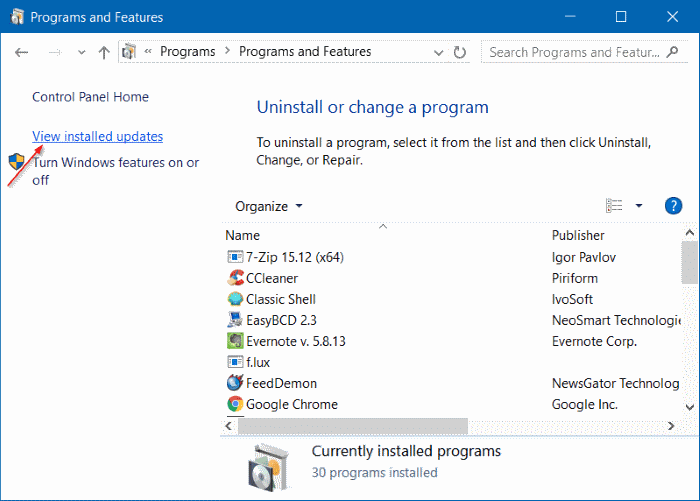The height and width of the screenshot is (501, 700).
Task: Click Igor Pavlov publisher cell
Action: [584, 257]
